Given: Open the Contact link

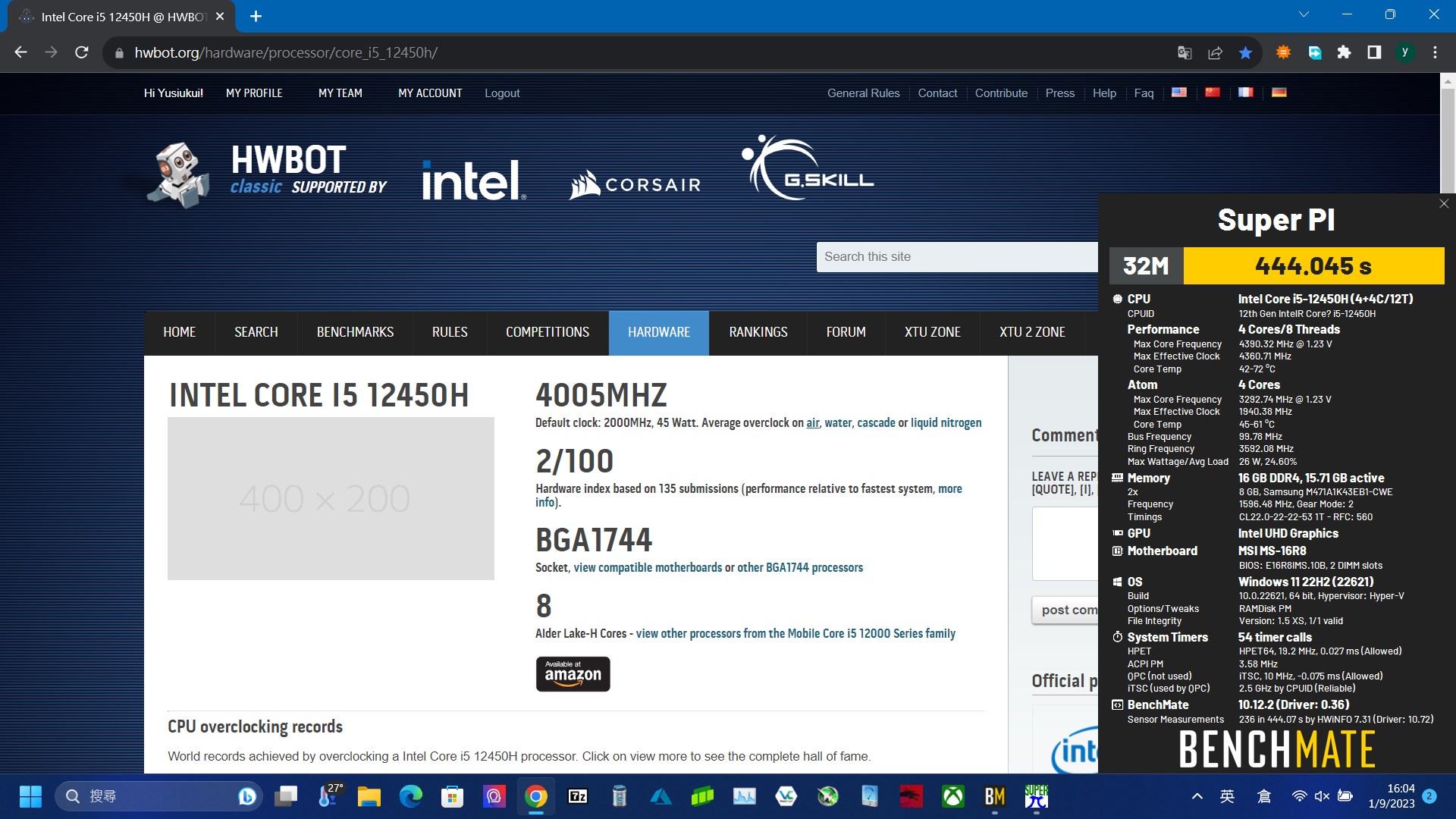Looking at the screenshot, I should click(937, 93).
